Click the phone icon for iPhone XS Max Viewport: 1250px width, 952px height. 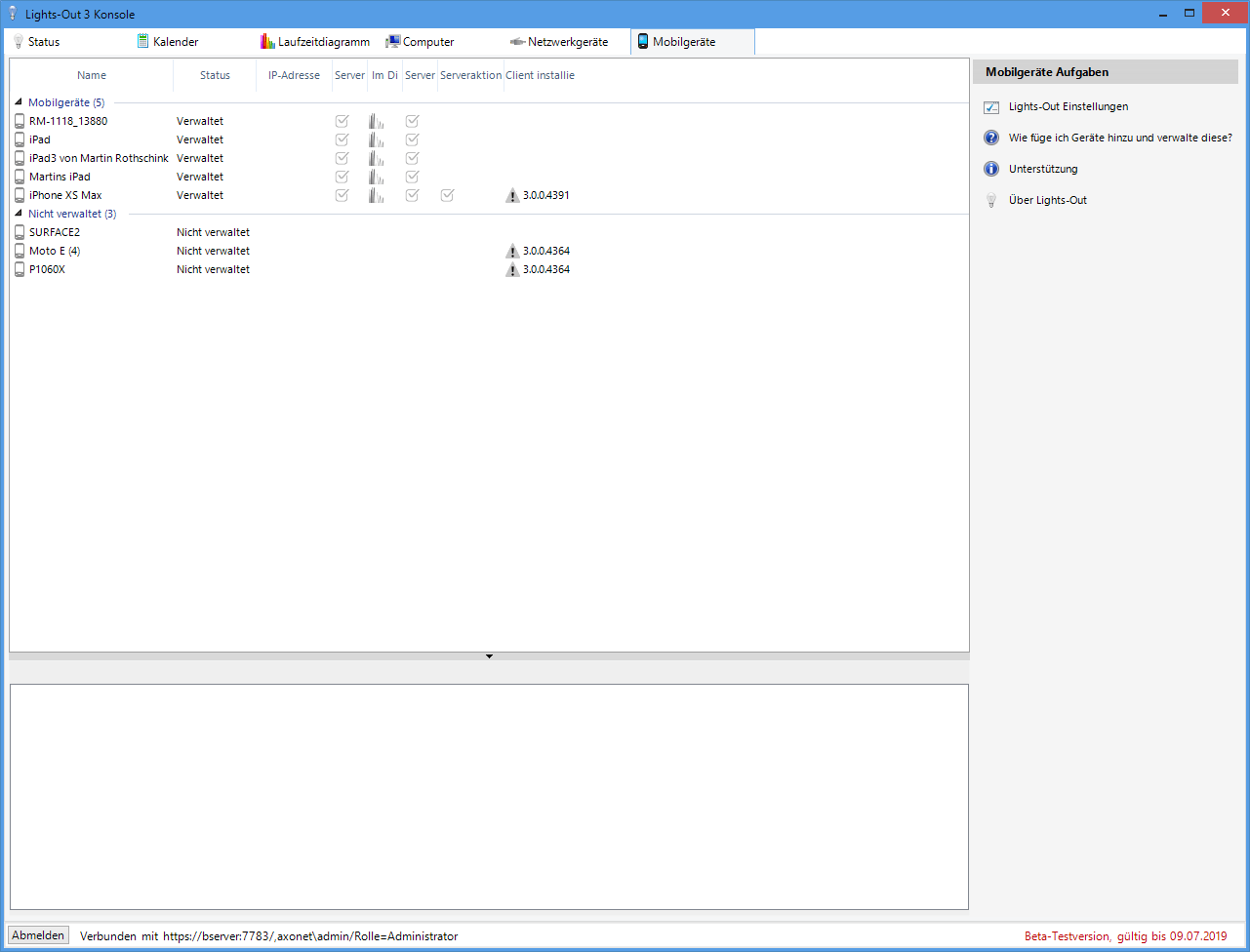20,195
